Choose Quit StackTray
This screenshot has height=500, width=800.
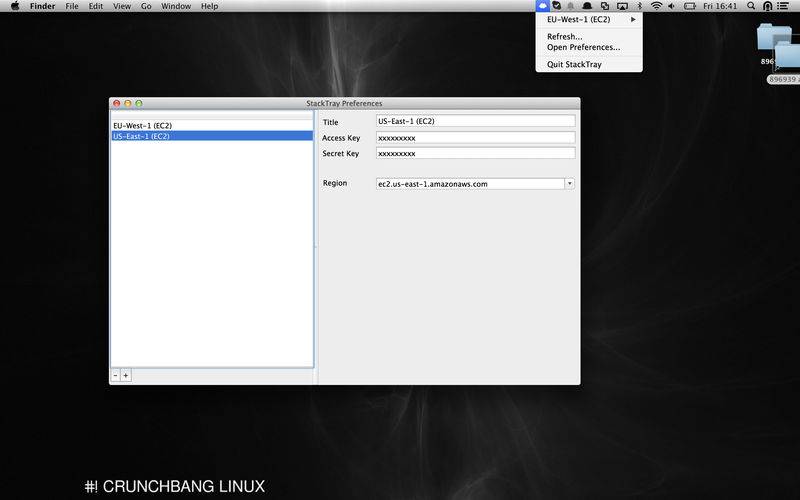click(589, 64)
